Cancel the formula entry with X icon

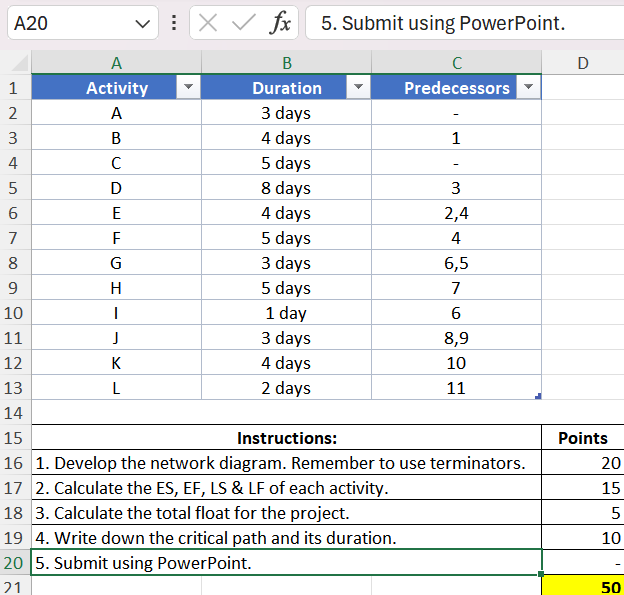208,23
